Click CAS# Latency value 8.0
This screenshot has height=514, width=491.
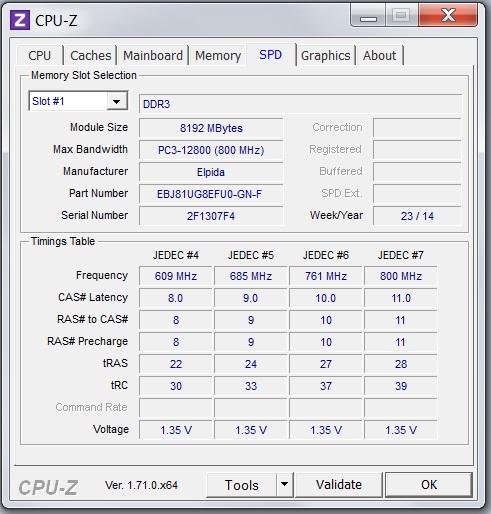[x=176, y=298]
